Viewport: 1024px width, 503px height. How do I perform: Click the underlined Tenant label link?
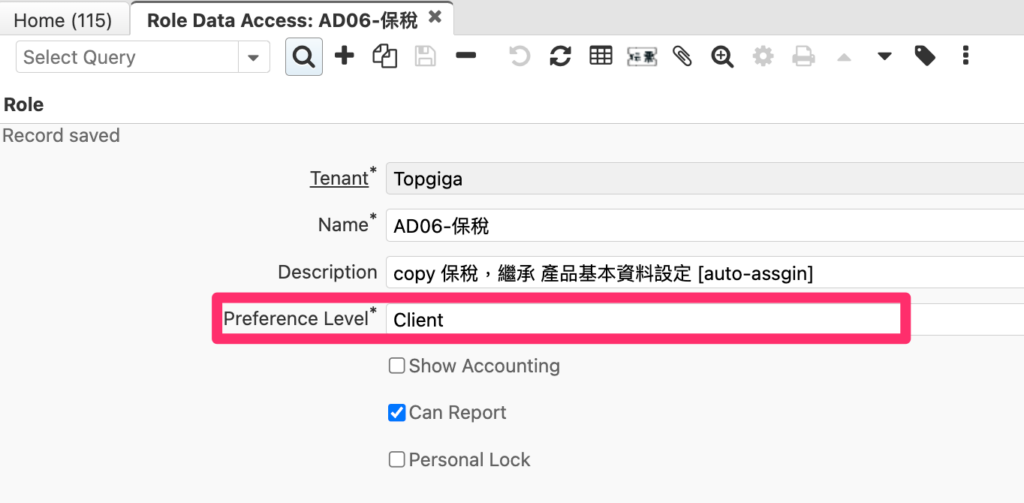coord(340,178)
